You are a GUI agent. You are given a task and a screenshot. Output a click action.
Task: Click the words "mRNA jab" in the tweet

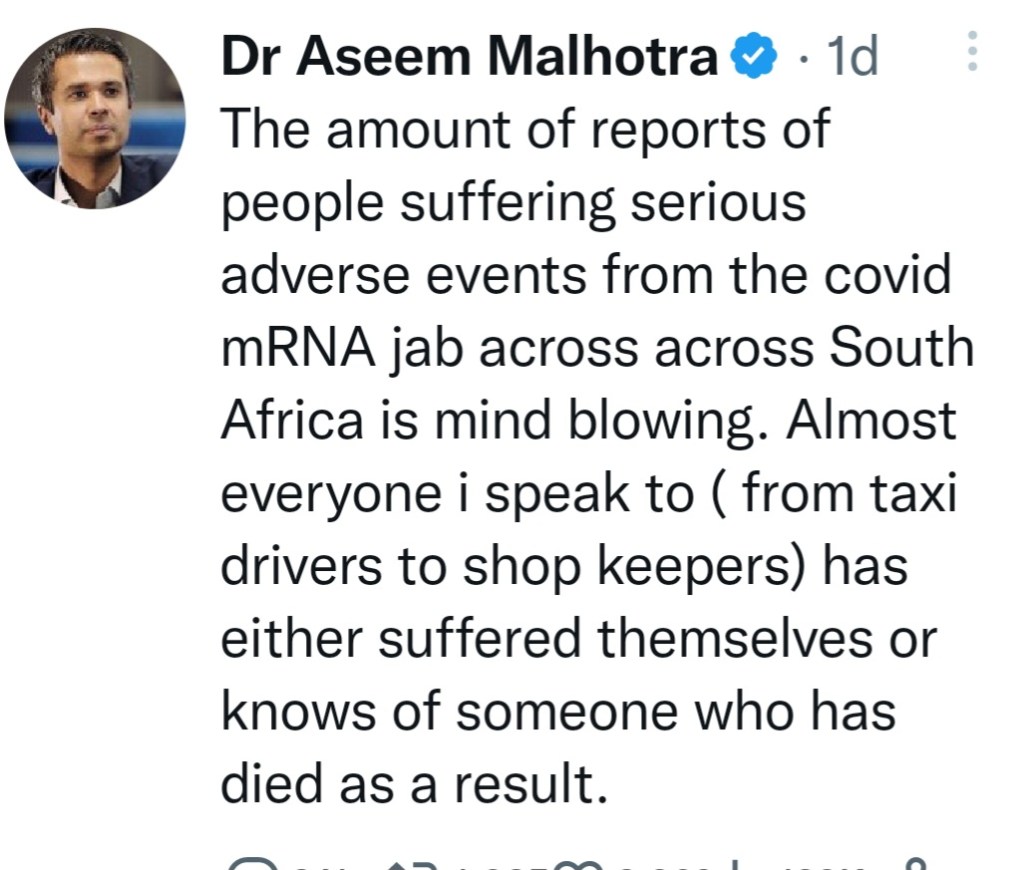click(x=338, y=349)
